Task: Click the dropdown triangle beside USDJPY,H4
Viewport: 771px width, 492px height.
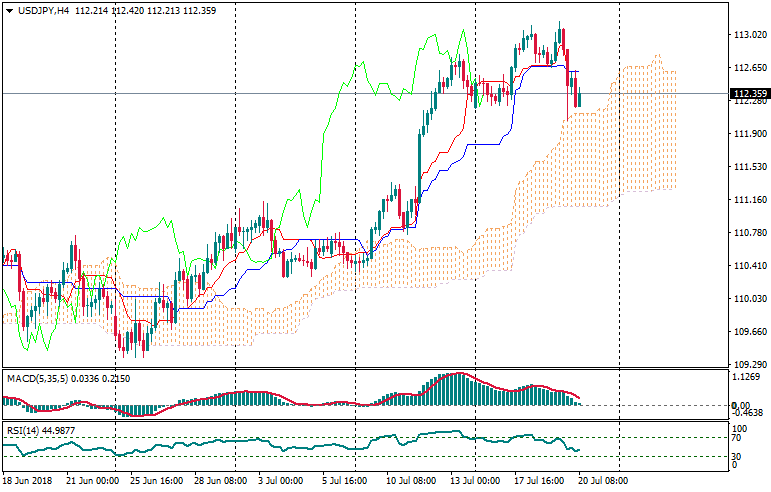Action: (9, 9)
